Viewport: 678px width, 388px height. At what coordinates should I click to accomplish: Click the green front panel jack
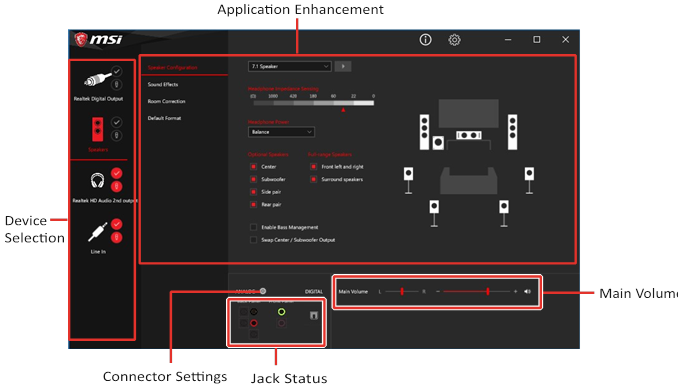point(281,312)
